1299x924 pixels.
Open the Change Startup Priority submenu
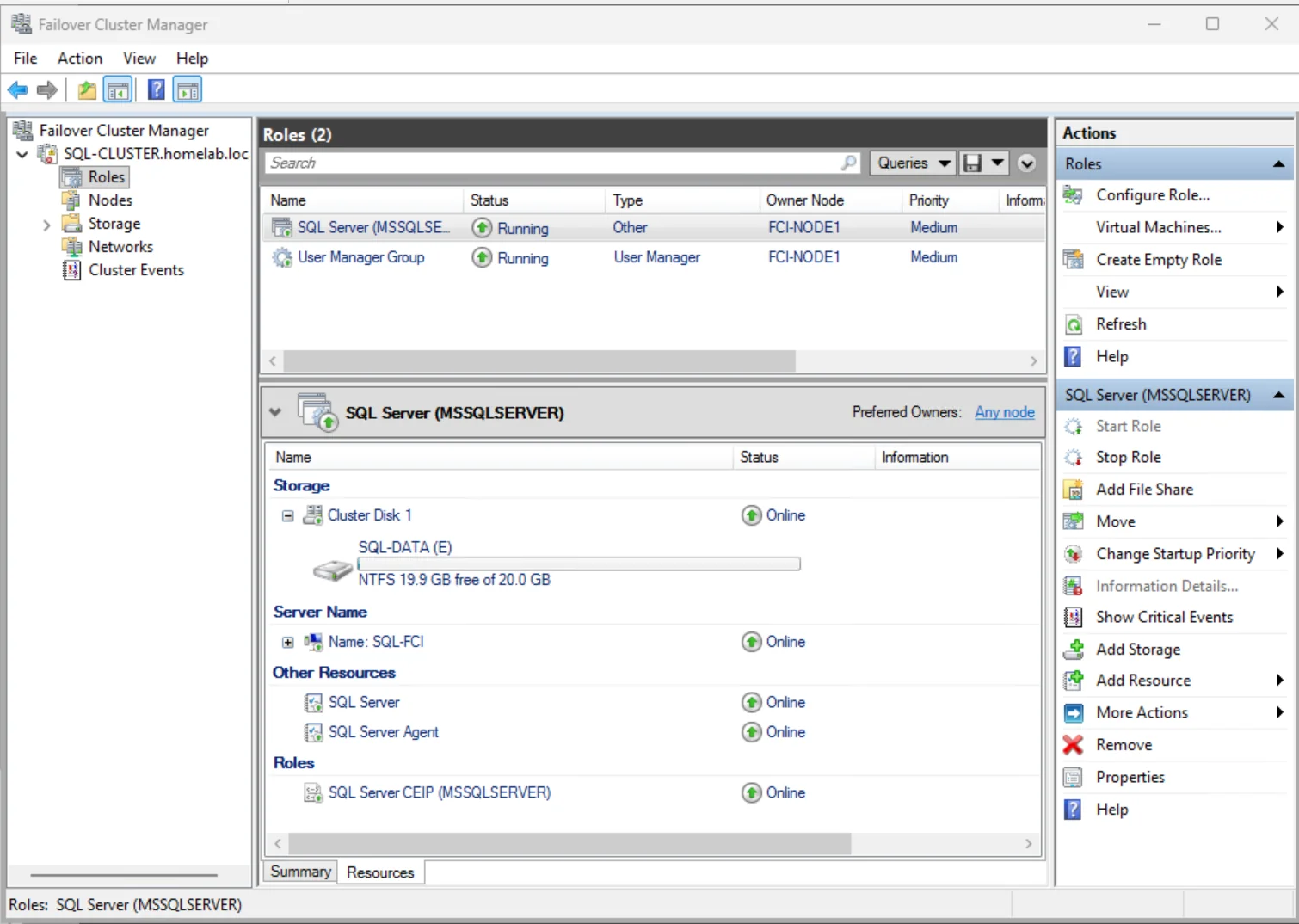pos(1175,554)
